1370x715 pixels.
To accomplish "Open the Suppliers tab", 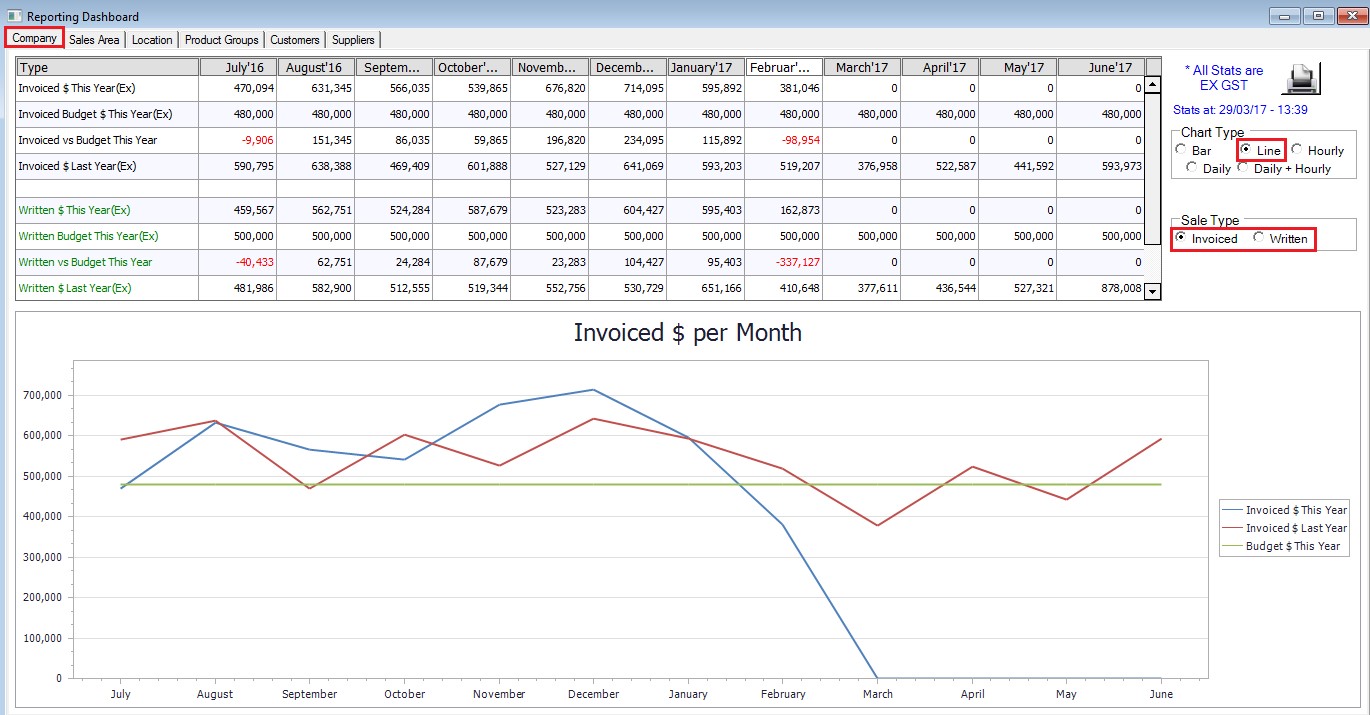I will [x=353, y=40].
